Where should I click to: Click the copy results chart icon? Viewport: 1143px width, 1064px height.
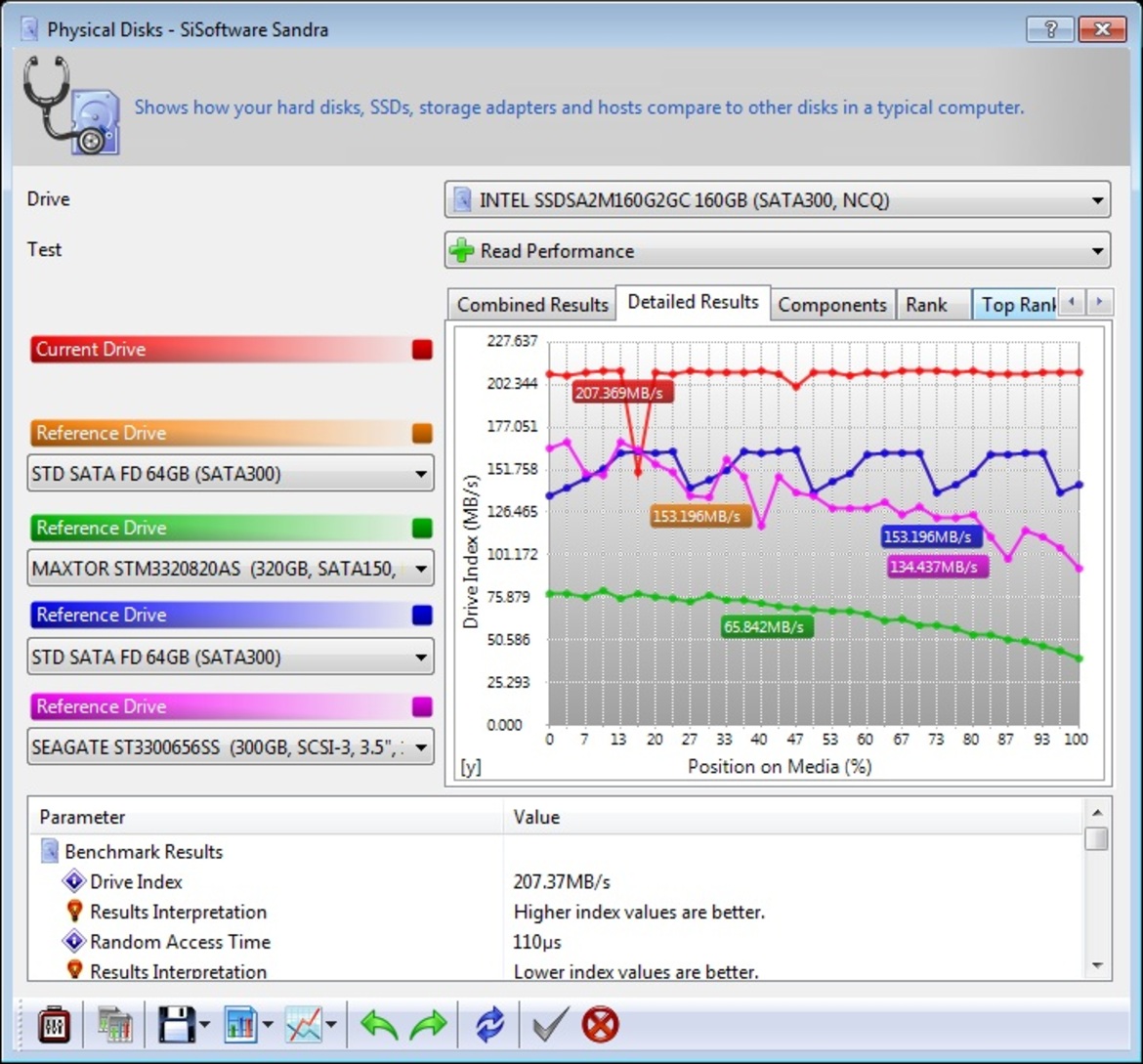click(114, 1025)
